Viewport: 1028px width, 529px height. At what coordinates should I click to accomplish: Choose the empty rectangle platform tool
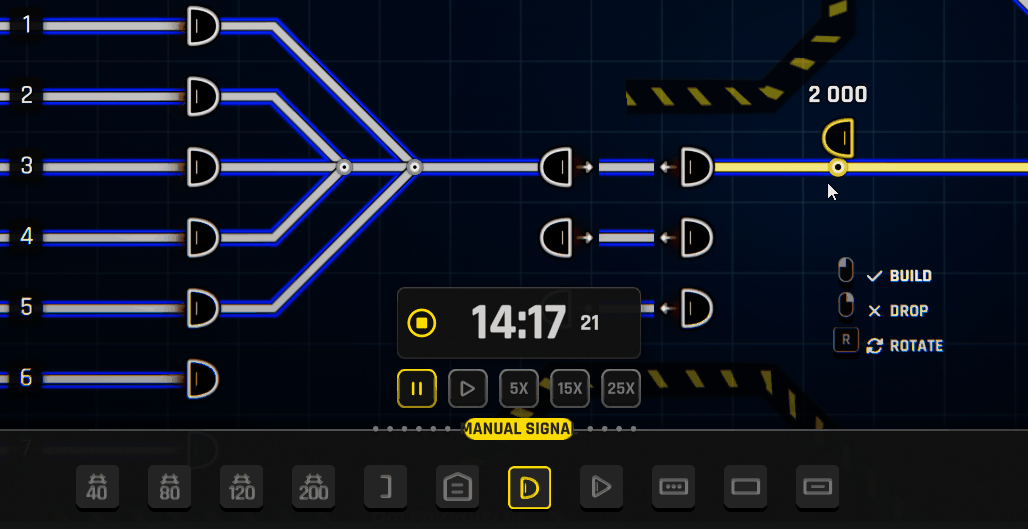click(x=746, y=487)
